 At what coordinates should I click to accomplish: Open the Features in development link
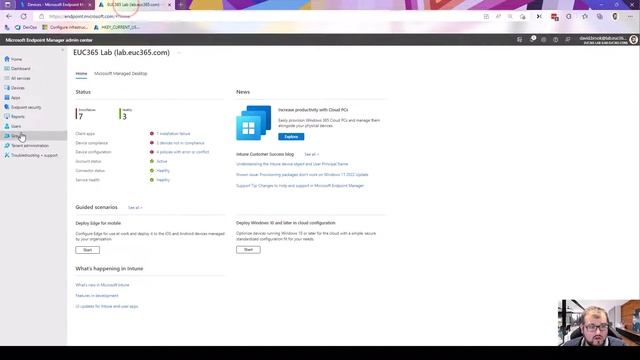click(97, 296)
